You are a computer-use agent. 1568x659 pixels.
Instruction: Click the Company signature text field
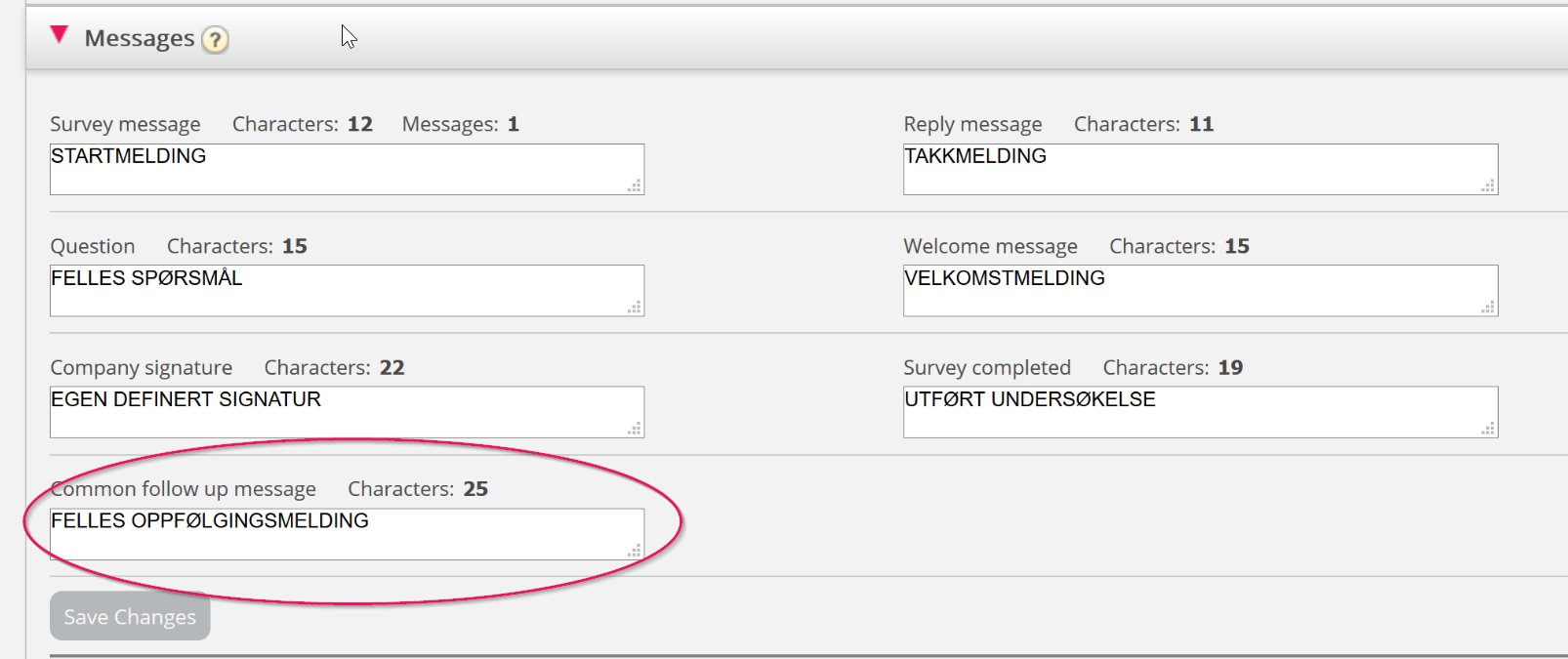pyautogui.click(x=347, y=411)
